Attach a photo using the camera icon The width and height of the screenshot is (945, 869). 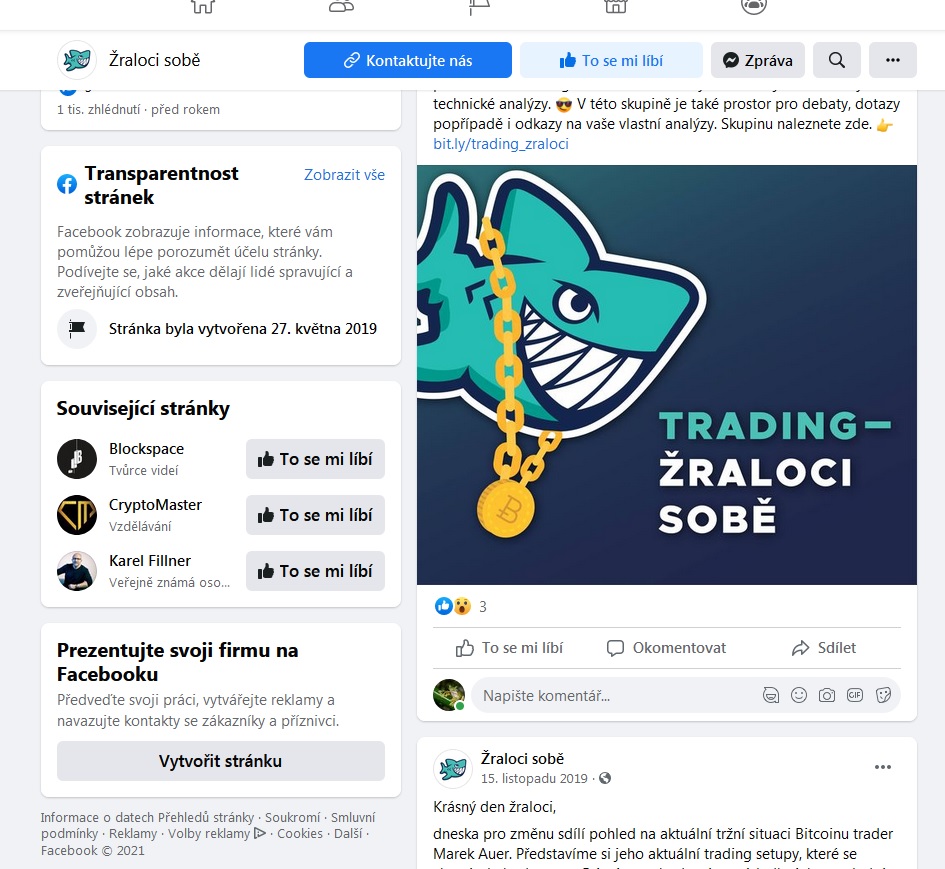pos(827,695)
